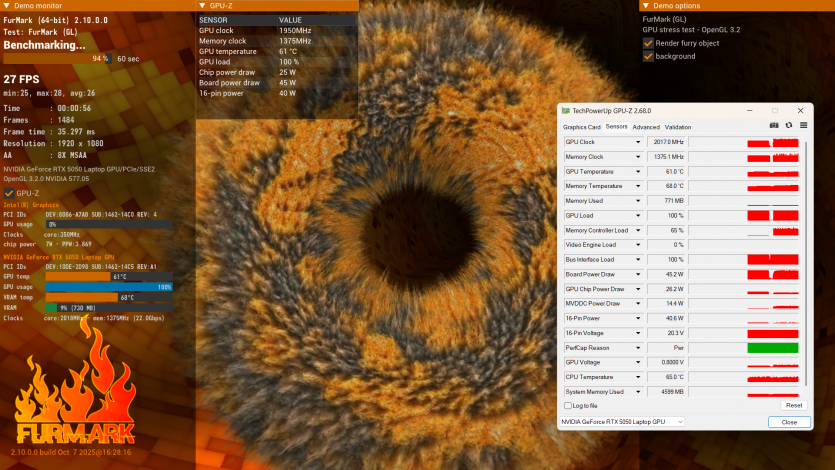Uncheck the Render furry object checkbox

click(648, 43)
